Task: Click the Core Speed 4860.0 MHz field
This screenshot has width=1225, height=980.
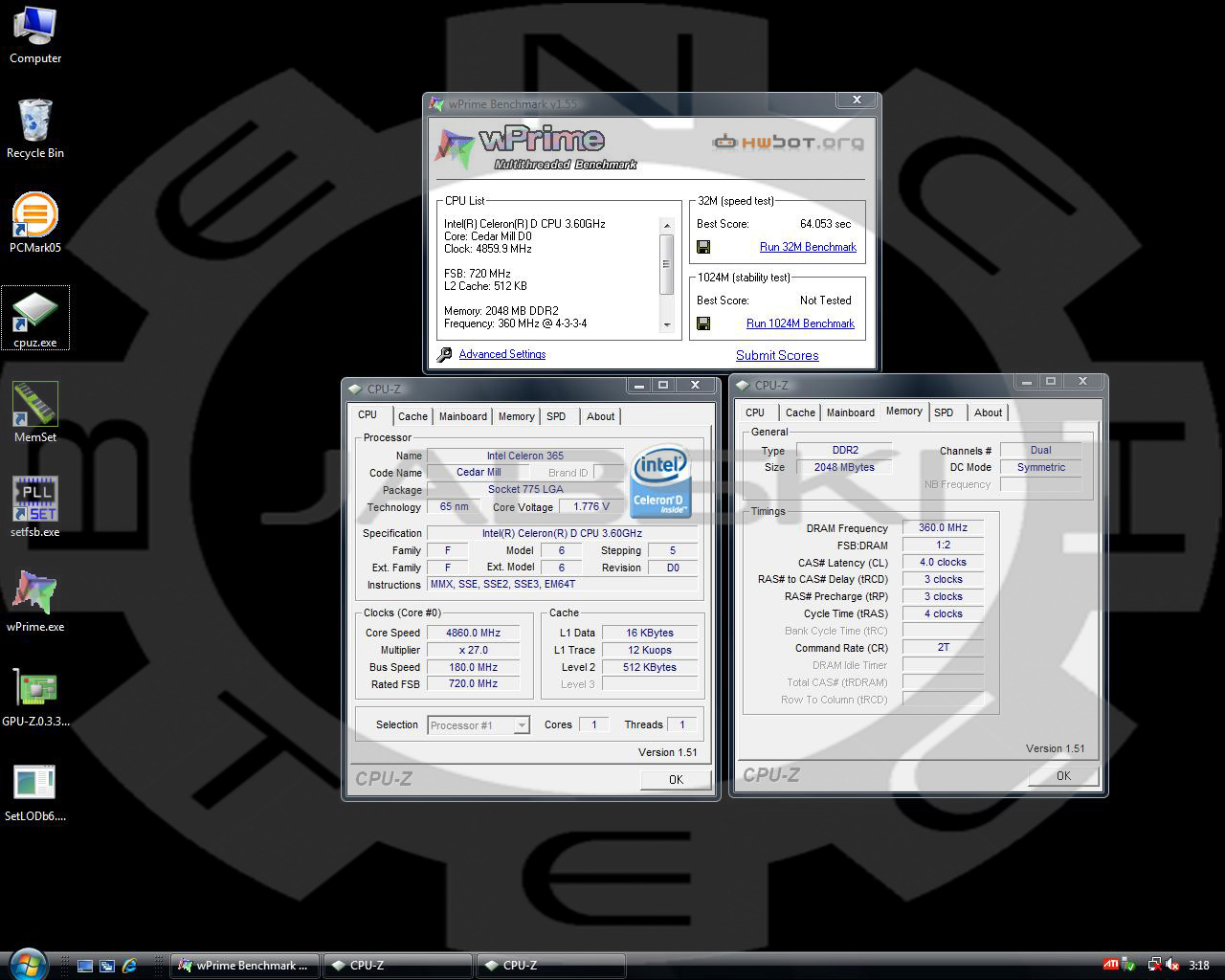Action: (474, 633)
